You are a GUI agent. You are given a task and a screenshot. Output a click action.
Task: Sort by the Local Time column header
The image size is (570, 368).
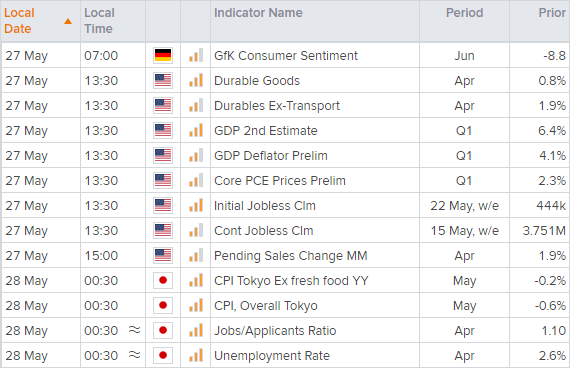click(99, 21)
